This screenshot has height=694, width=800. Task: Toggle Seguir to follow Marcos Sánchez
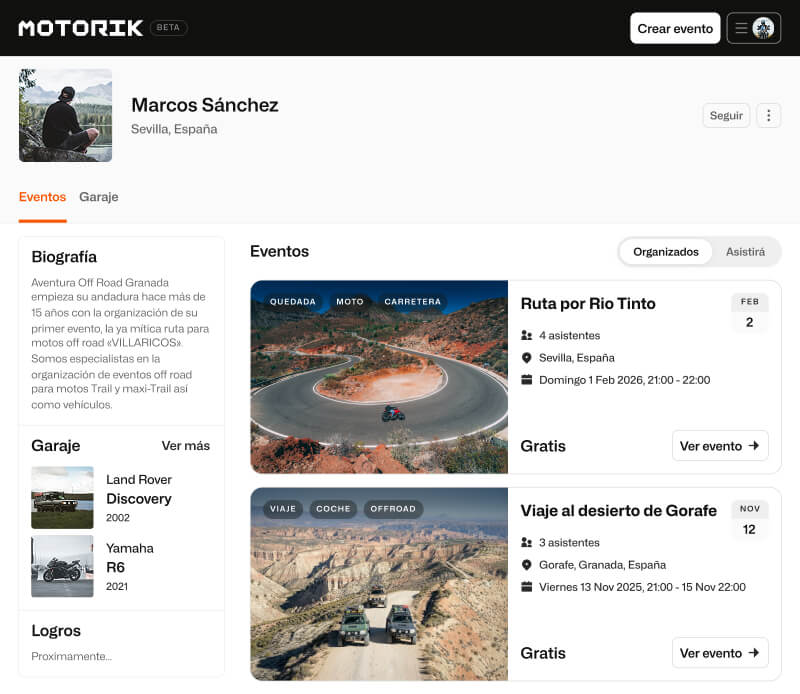[726, 115]
